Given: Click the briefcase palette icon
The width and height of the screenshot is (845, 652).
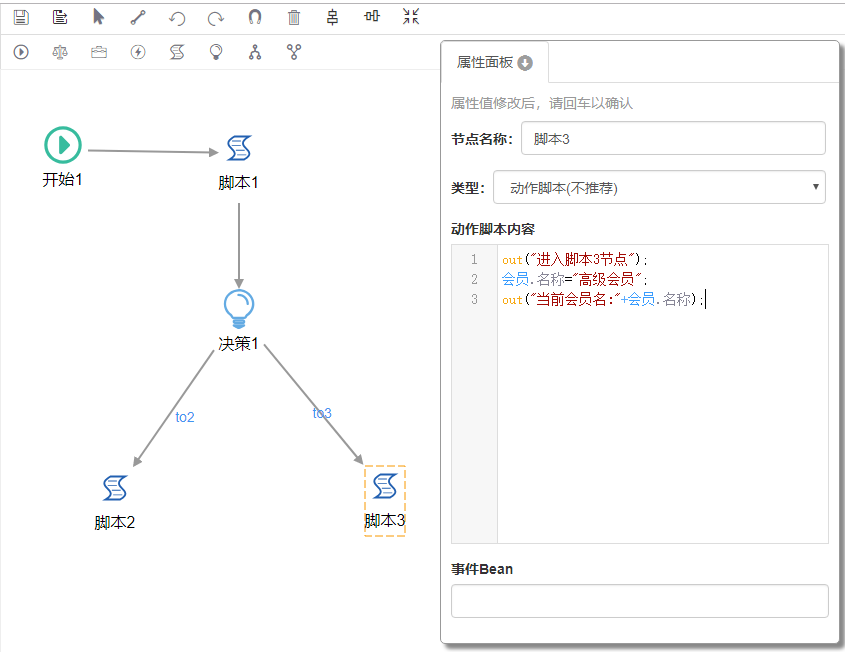Looking at the screenshot, I should click(x=99, y=52).
